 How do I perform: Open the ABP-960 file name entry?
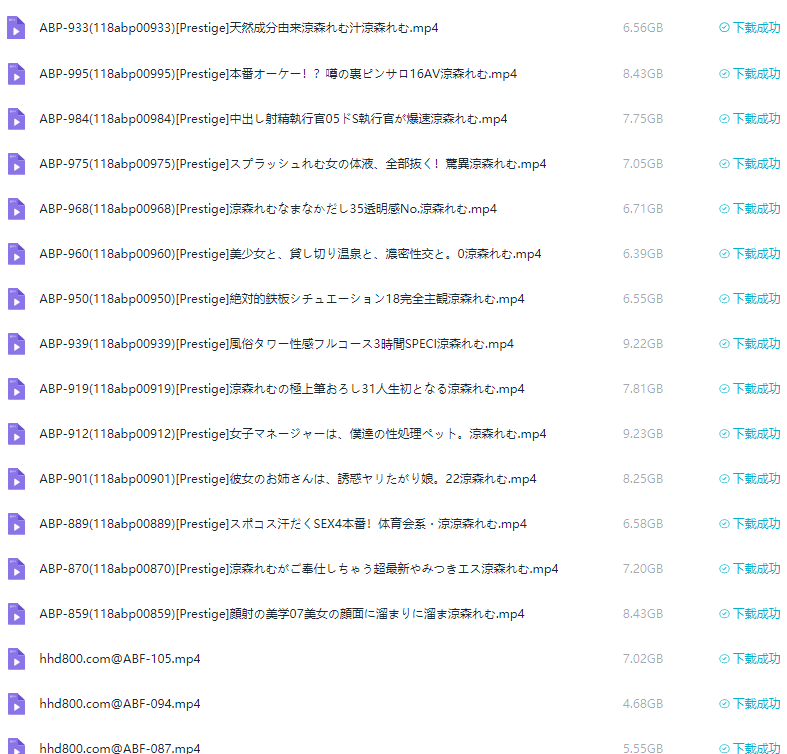290,254
